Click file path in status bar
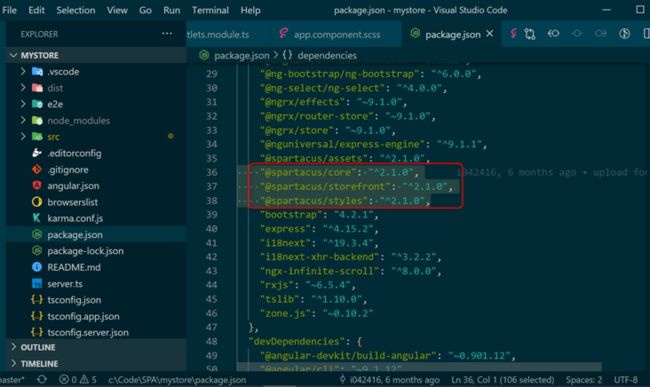This screenshot has width=650, height=387. pyautogui.click(x=177, y=380)
